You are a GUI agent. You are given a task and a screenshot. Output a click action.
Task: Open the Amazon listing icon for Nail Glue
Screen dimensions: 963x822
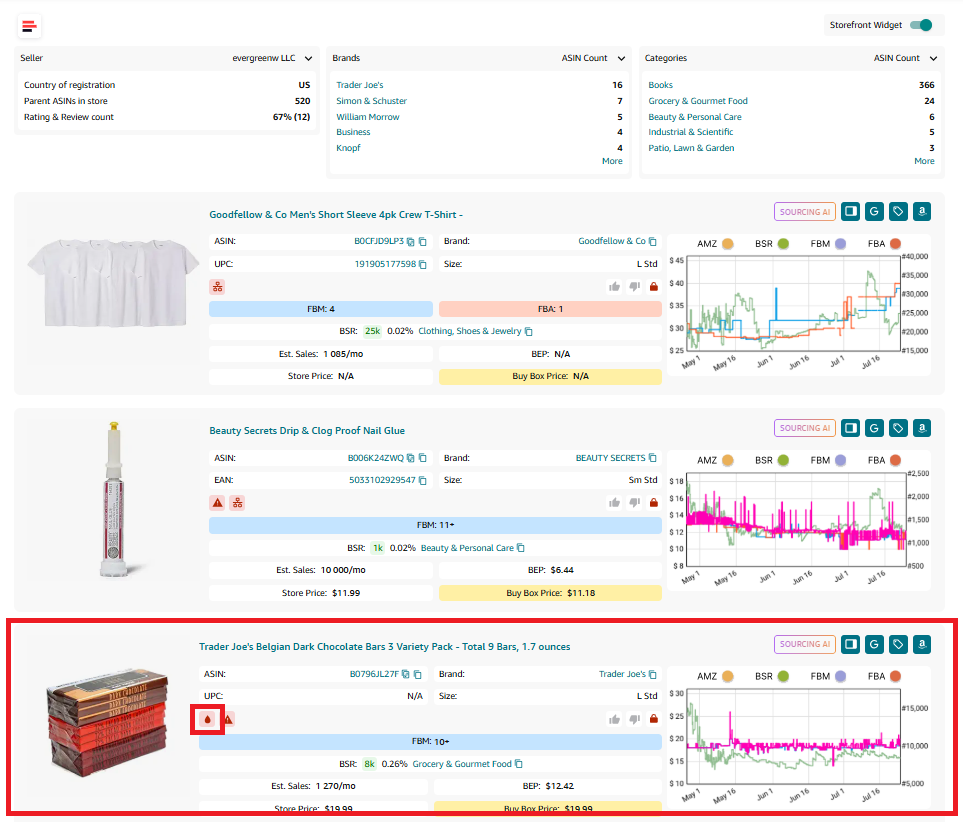click(921, 427)
